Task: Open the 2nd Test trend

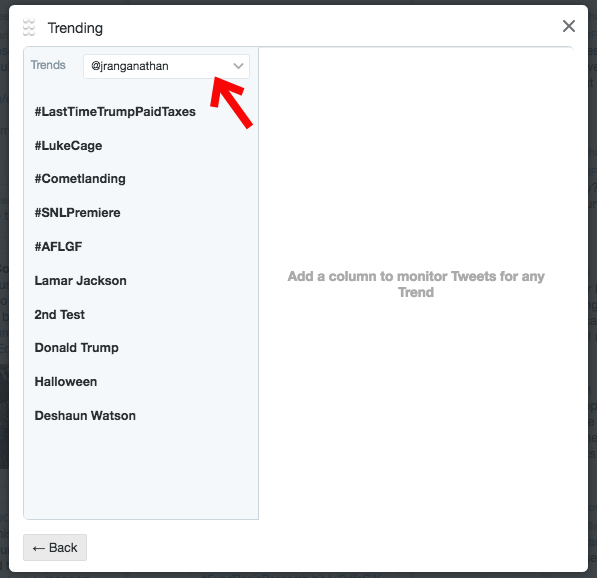Action: [59, 315]
